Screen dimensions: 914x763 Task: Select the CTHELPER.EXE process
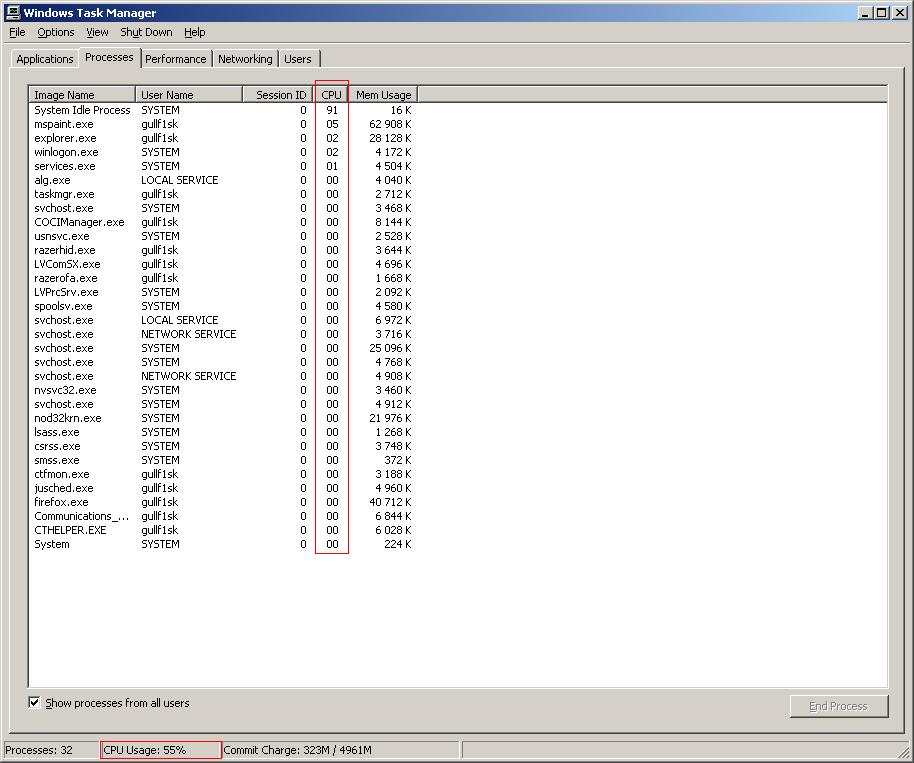[223, 530]
